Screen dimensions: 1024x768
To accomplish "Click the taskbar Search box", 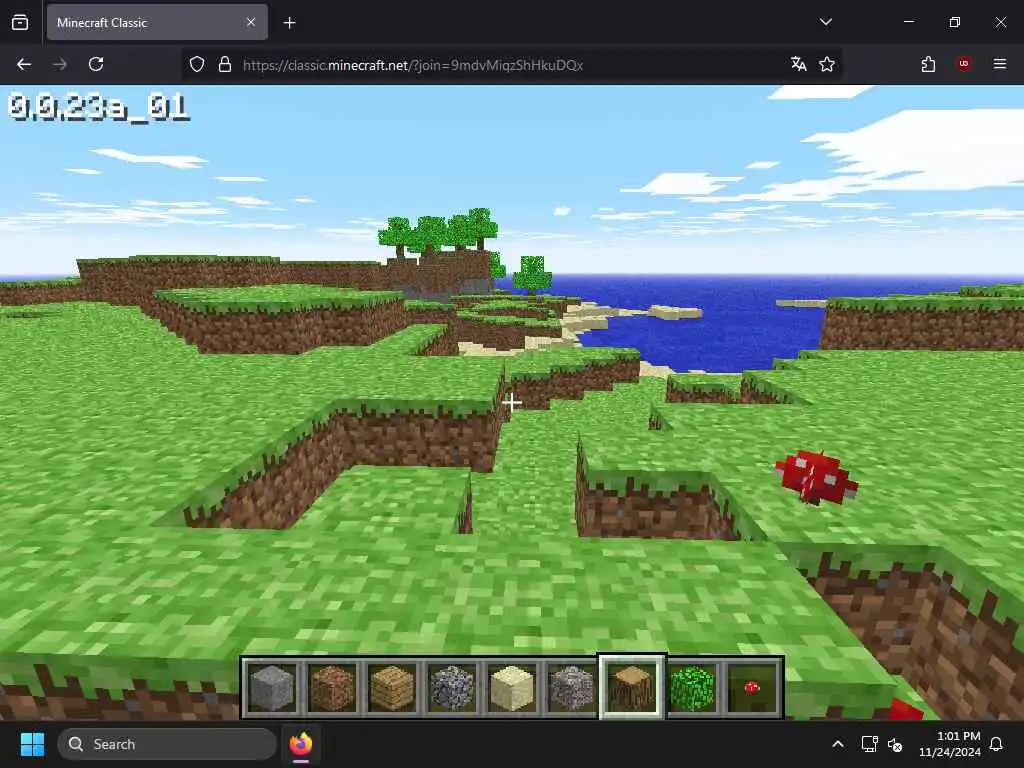I will coord(167,744).
